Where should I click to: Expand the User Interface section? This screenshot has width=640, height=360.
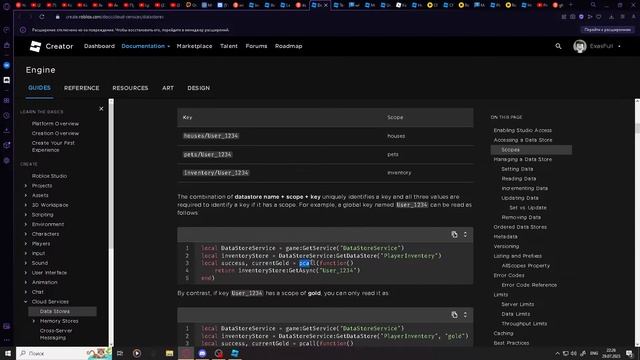[26, 273]
